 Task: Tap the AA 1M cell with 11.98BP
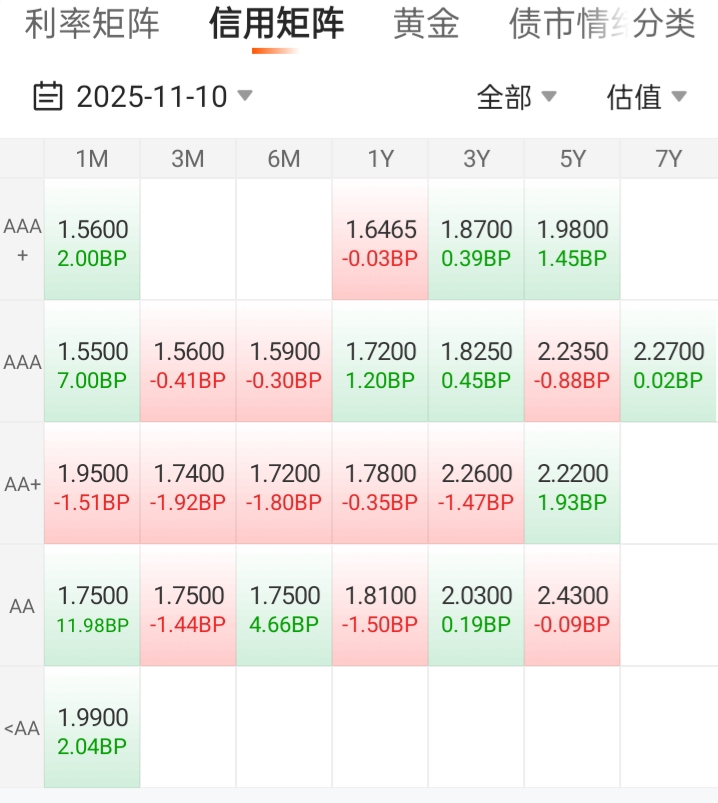(92, 607)
